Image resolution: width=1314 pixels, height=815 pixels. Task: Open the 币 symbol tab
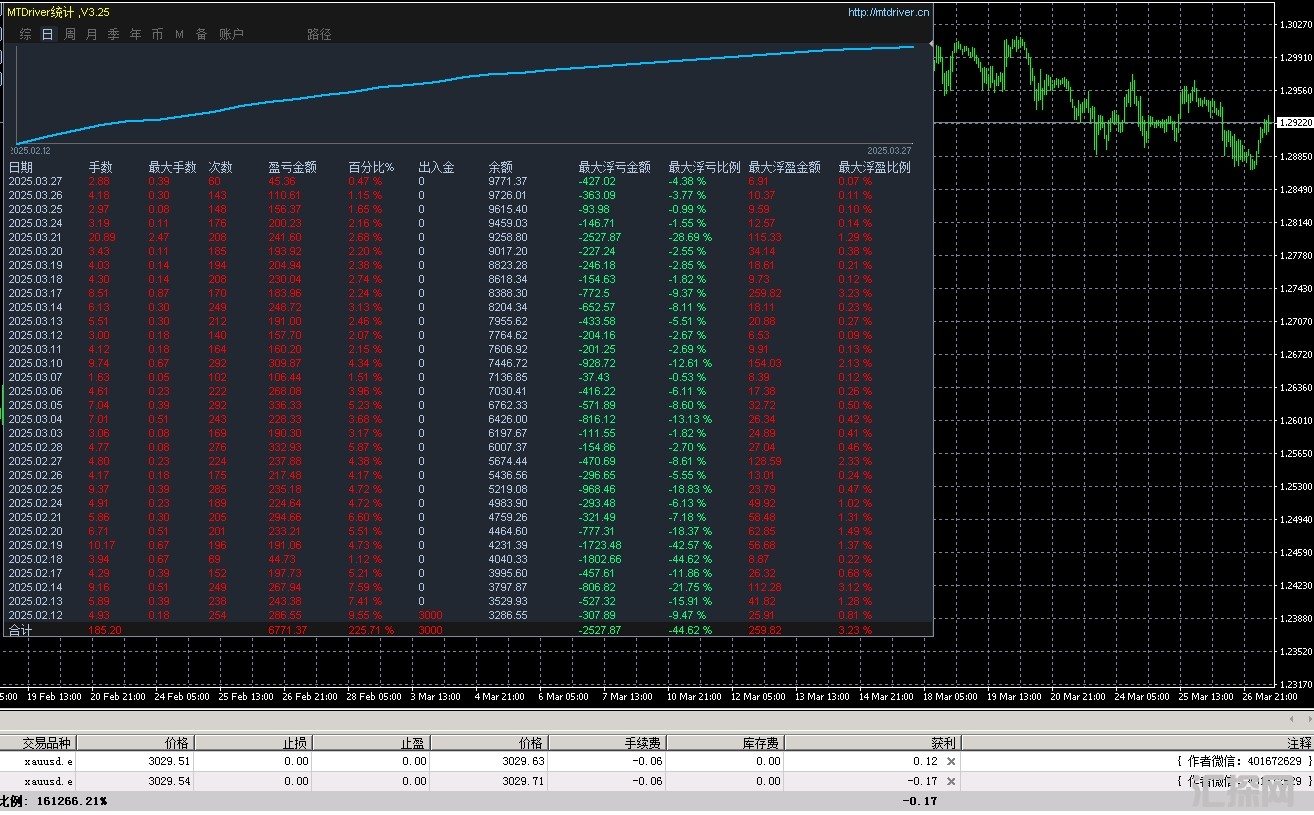tap(157, 34)
